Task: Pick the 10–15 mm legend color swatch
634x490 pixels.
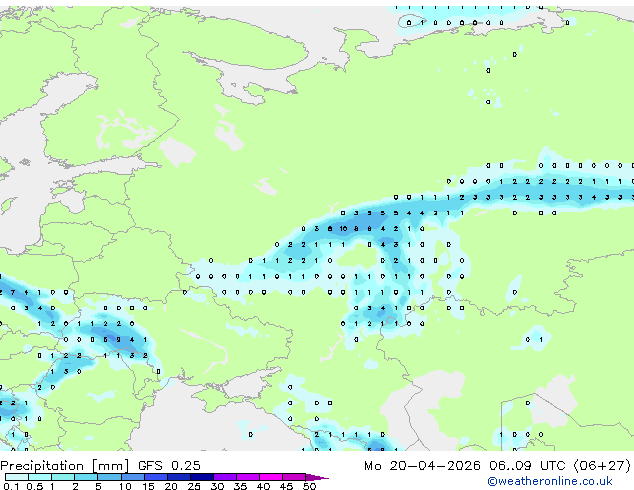Action: (x=133, y=477)
